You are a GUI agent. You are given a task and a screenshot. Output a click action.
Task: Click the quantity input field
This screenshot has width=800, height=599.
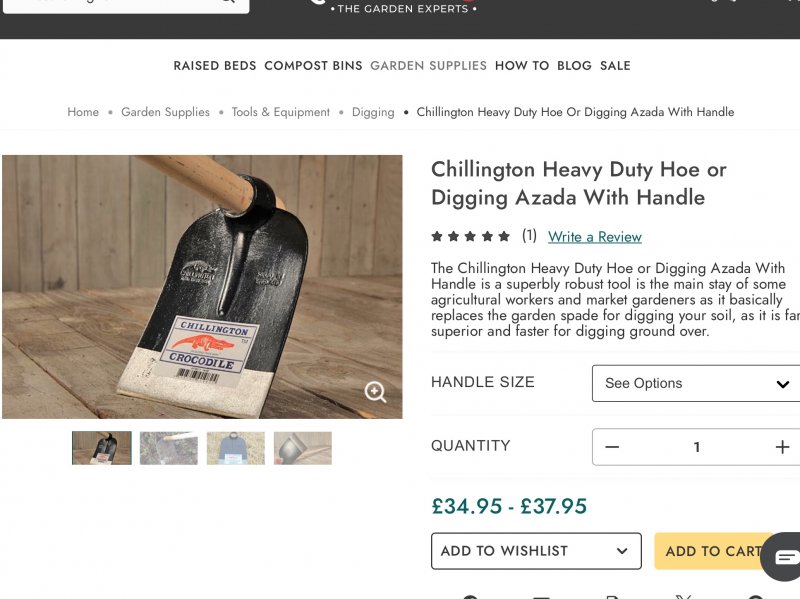tap(697, 447)
